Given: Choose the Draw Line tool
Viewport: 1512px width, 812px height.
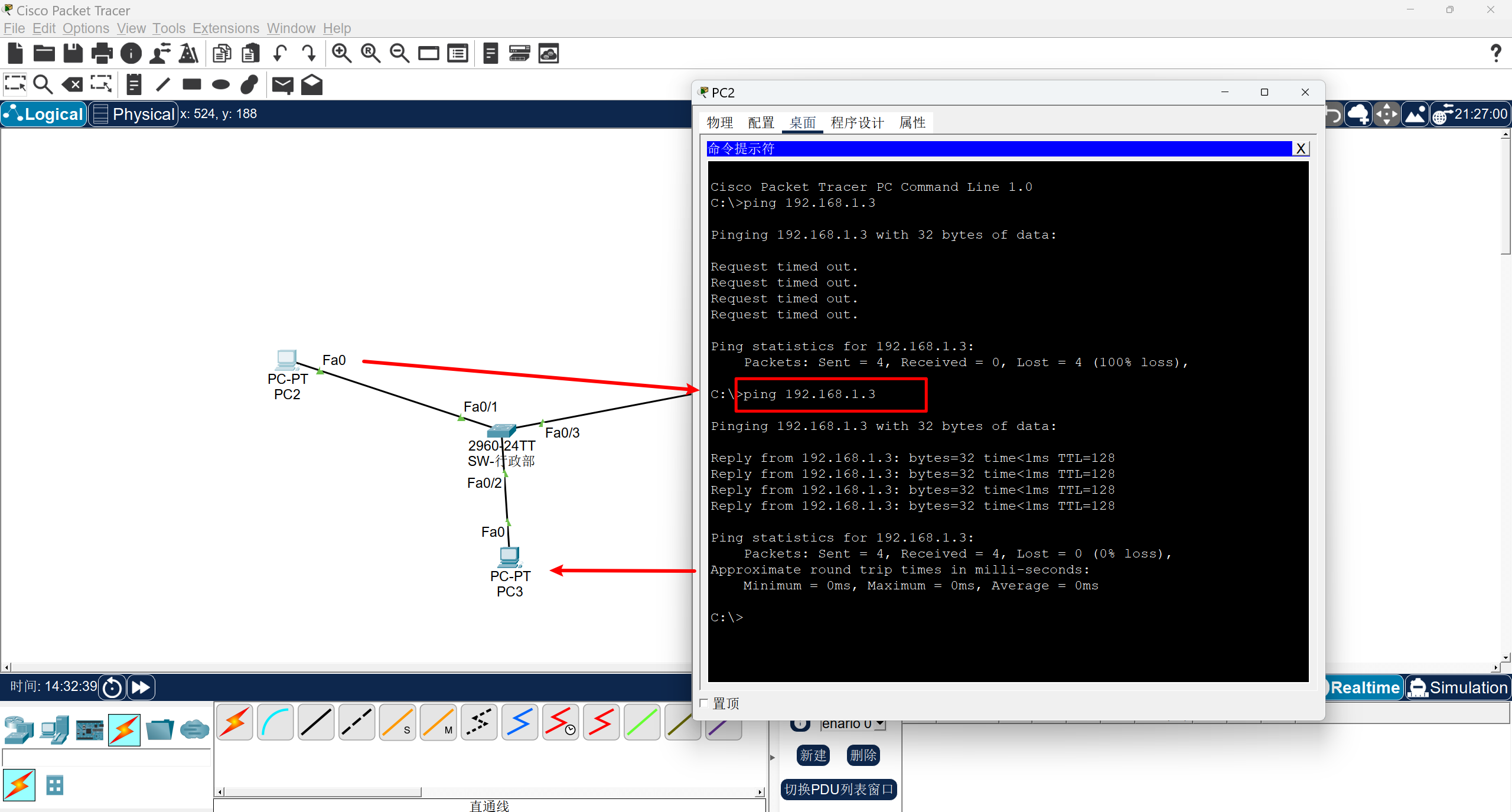Looking at the screenshot, I should [163, 85].
